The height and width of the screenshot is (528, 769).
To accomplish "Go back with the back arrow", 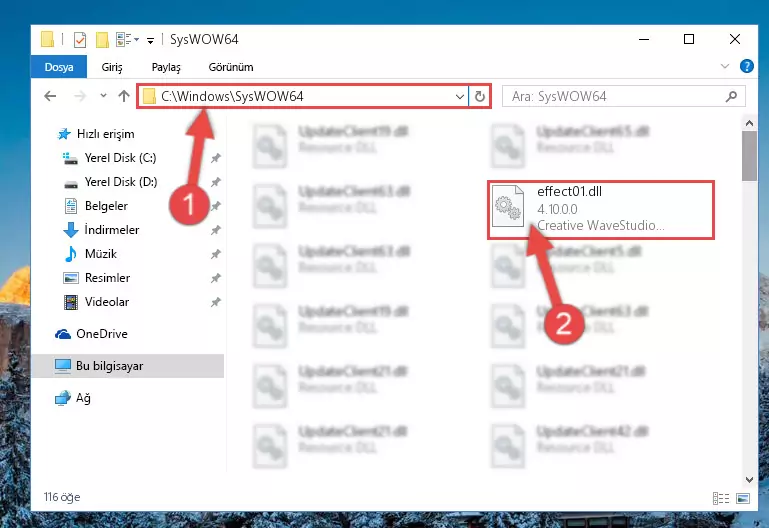I will pyautogui.click(x=50, y=96).
